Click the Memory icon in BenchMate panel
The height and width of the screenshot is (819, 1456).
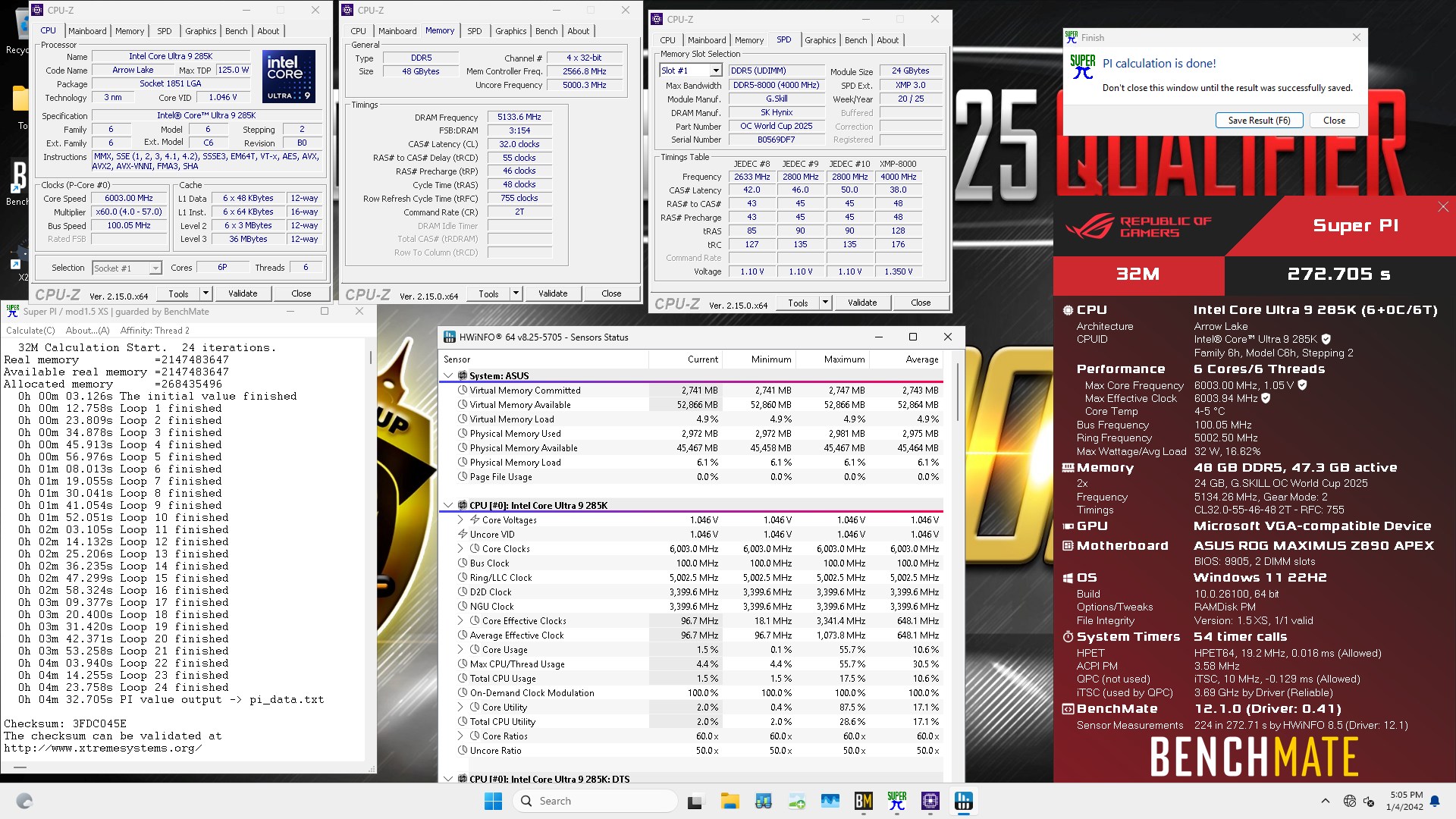pos(1068,468)
